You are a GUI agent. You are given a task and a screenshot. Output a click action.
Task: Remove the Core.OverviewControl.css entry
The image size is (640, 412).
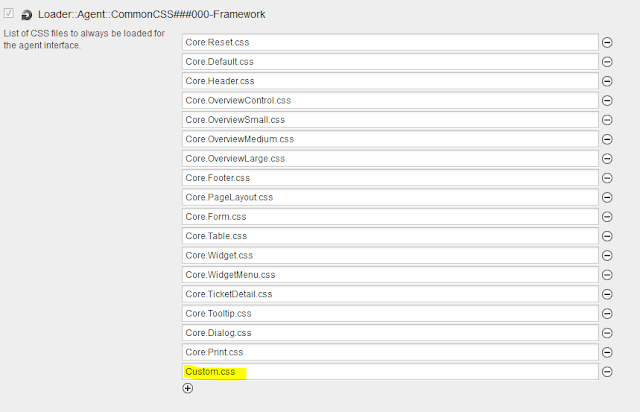pyautogui.click(x=607, y=100)
